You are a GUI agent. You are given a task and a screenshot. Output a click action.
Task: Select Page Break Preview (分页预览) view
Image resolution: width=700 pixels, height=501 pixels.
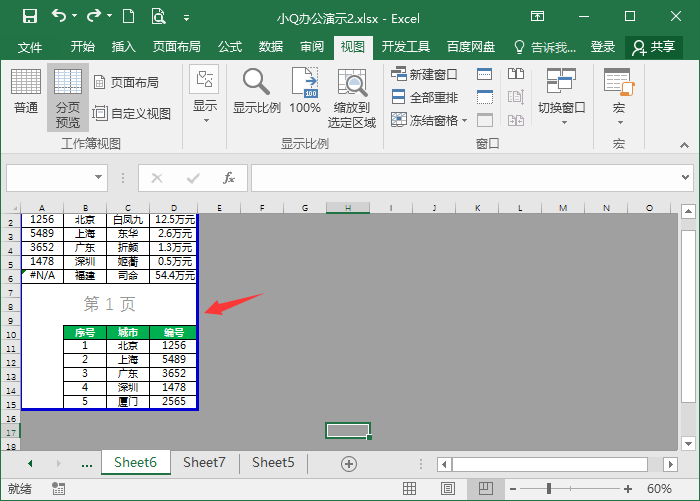coord(68,97)
